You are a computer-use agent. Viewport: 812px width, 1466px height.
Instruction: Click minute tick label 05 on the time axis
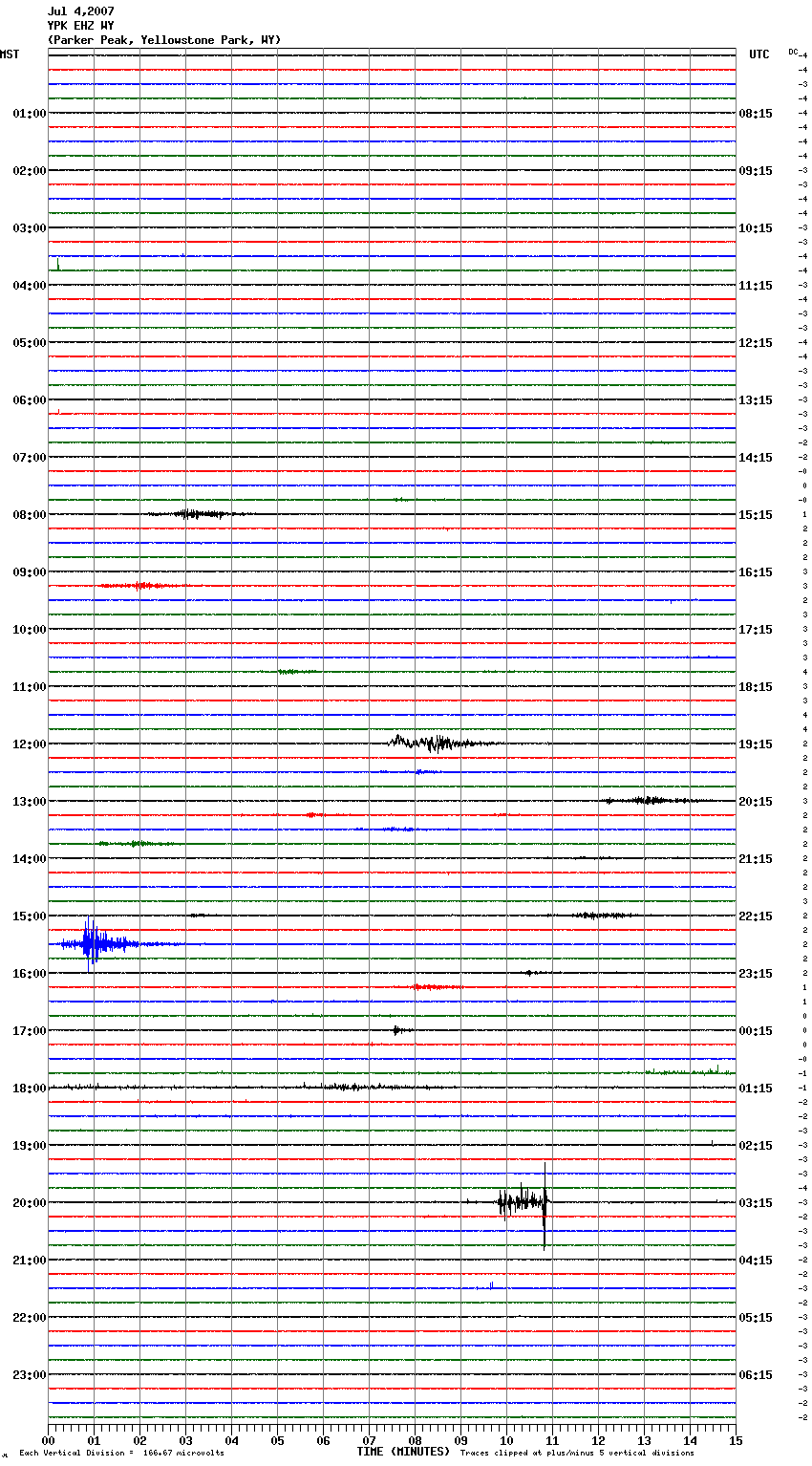click(277, 1440)
